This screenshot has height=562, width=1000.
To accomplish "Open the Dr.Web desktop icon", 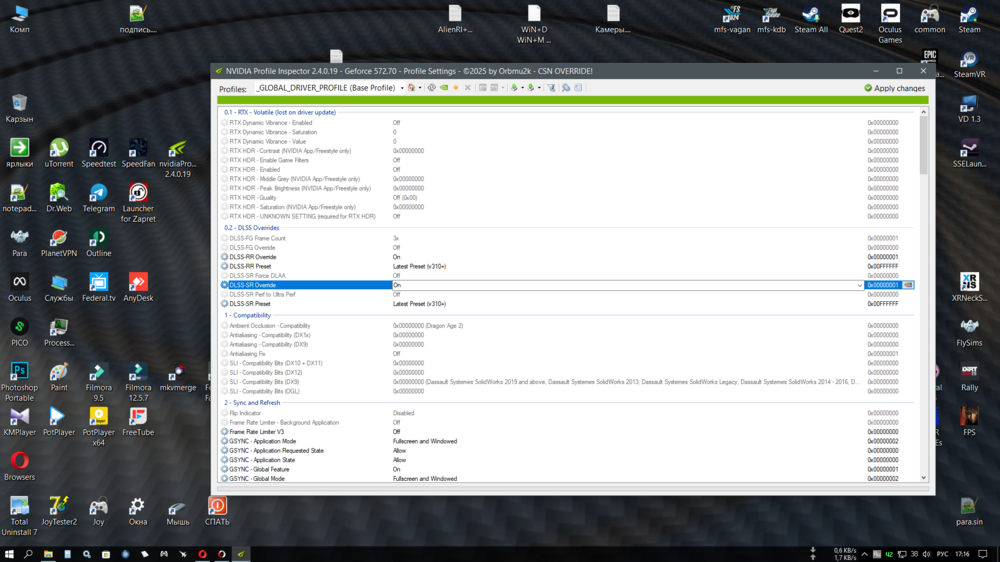I will click(x=59, y=198).
